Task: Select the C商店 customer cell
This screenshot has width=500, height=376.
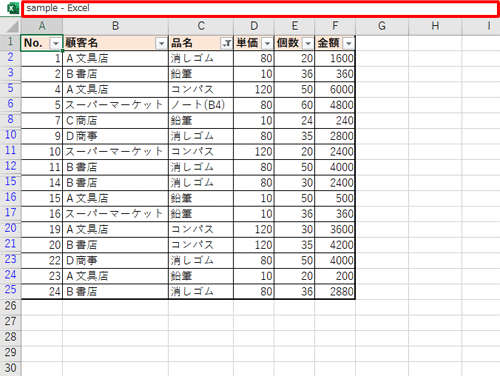Action: tap(115, 121)
